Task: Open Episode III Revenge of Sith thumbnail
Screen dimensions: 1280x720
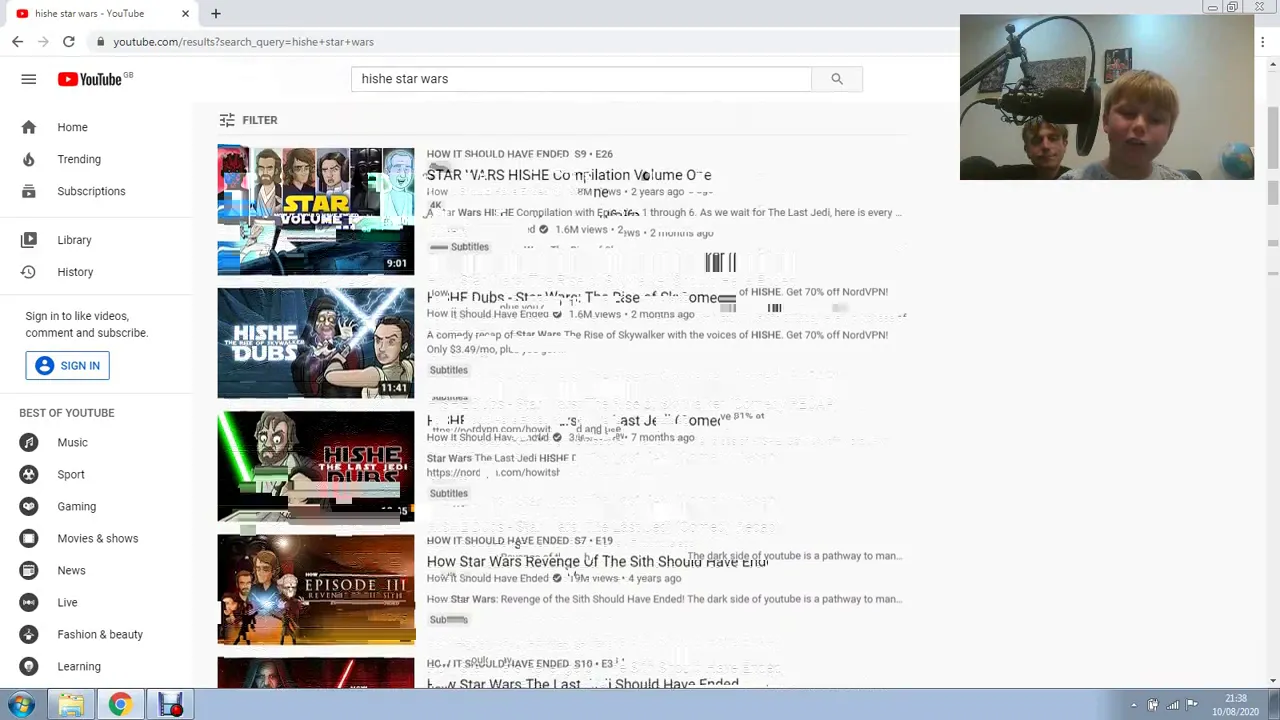Action: [316, 589]
